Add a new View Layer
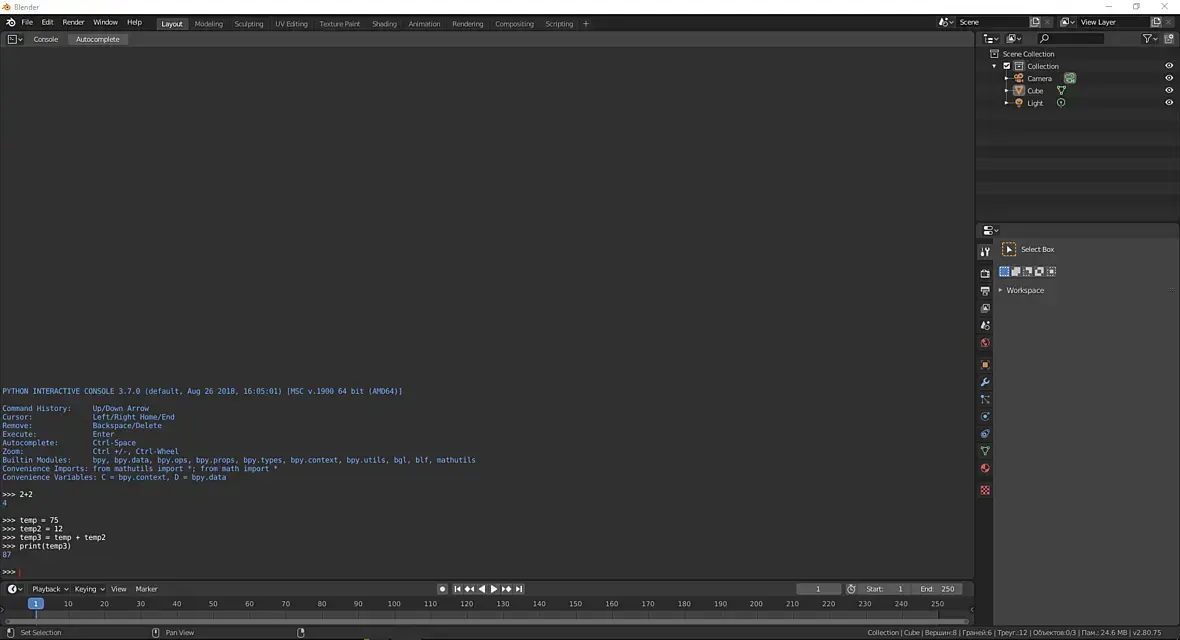This screenshot has width=1180, height=640. pyautogui.click(x=1157, y=23)
